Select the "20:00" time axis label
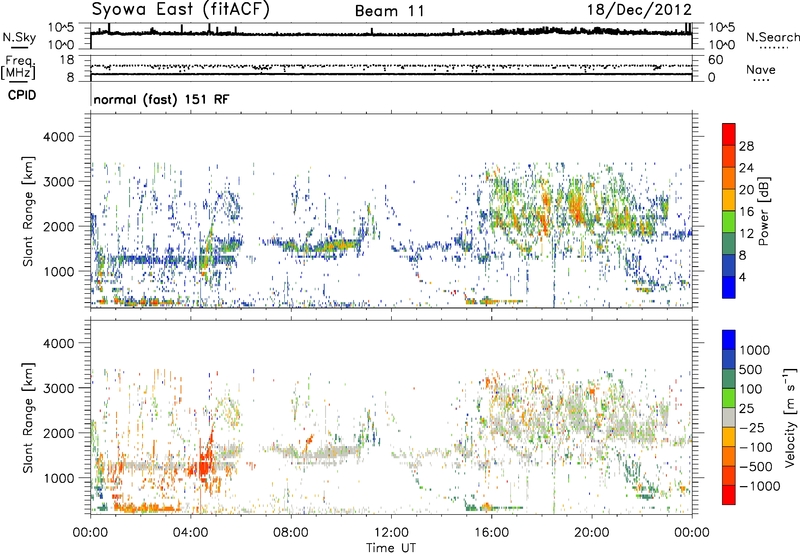 click(x=592, y=533)
